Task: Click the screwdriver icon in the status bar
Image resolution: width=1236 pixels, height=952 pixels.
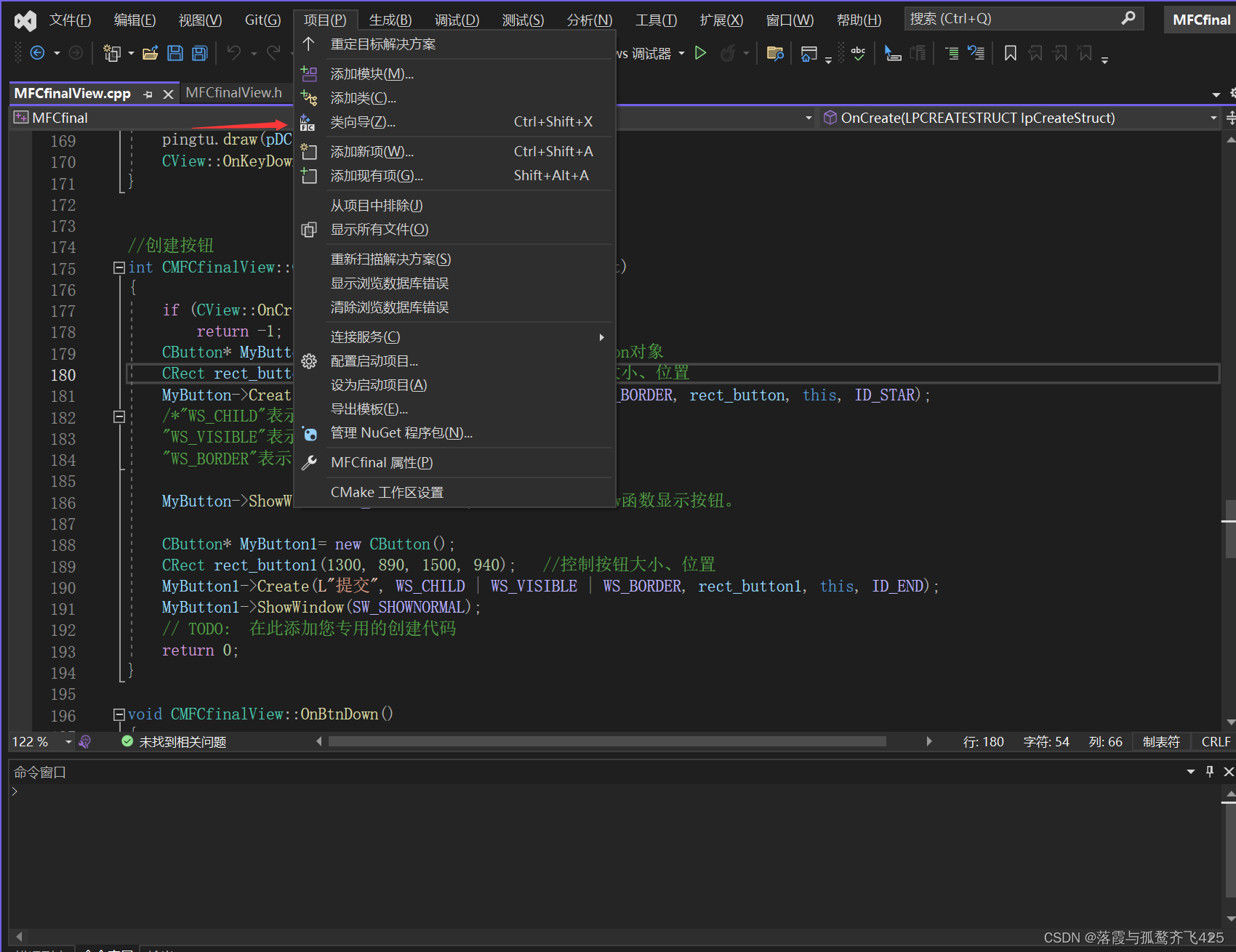Action: pos(85,741)
